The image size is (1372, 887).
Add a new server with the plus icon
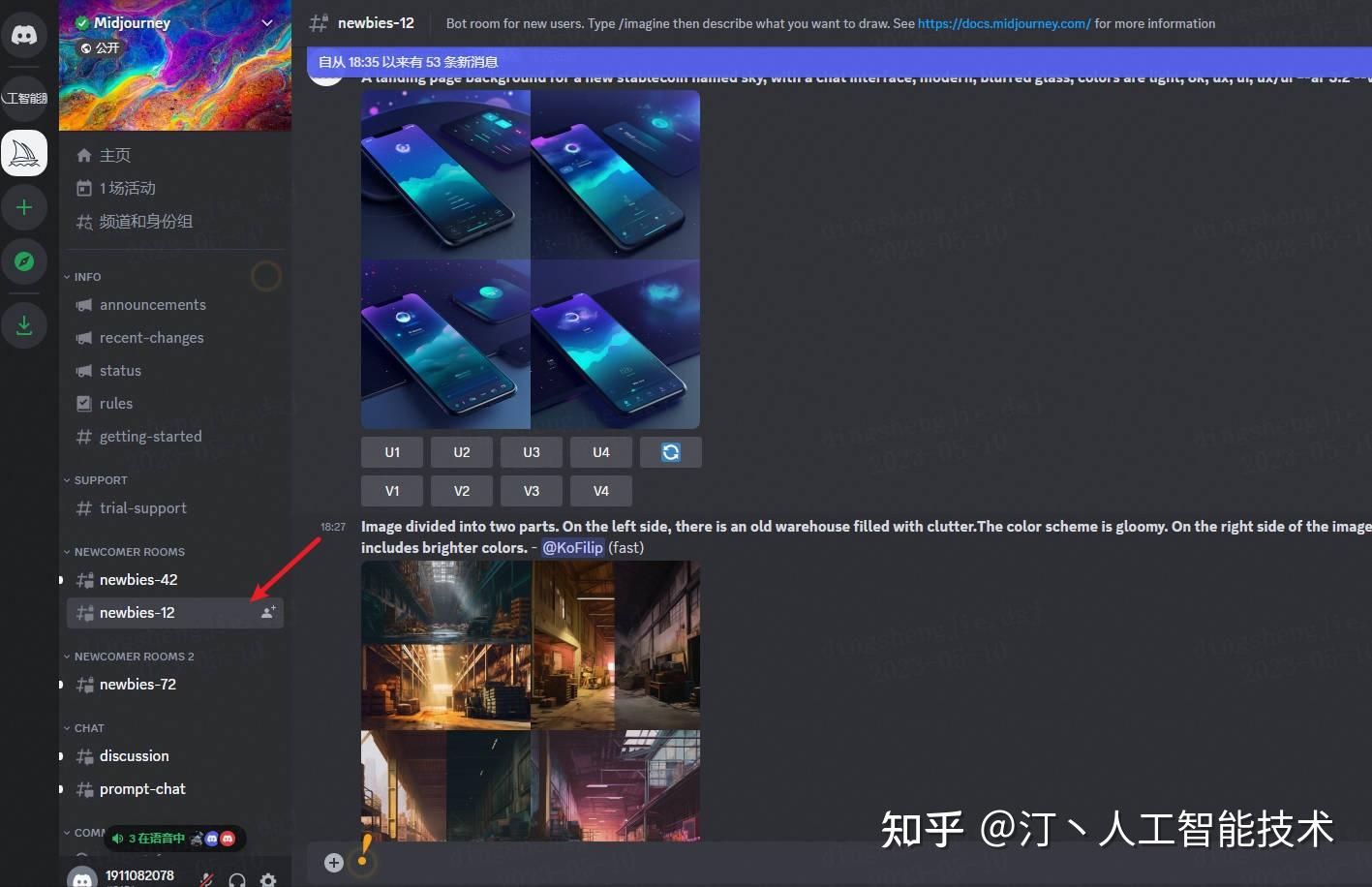tap(24, 206)
